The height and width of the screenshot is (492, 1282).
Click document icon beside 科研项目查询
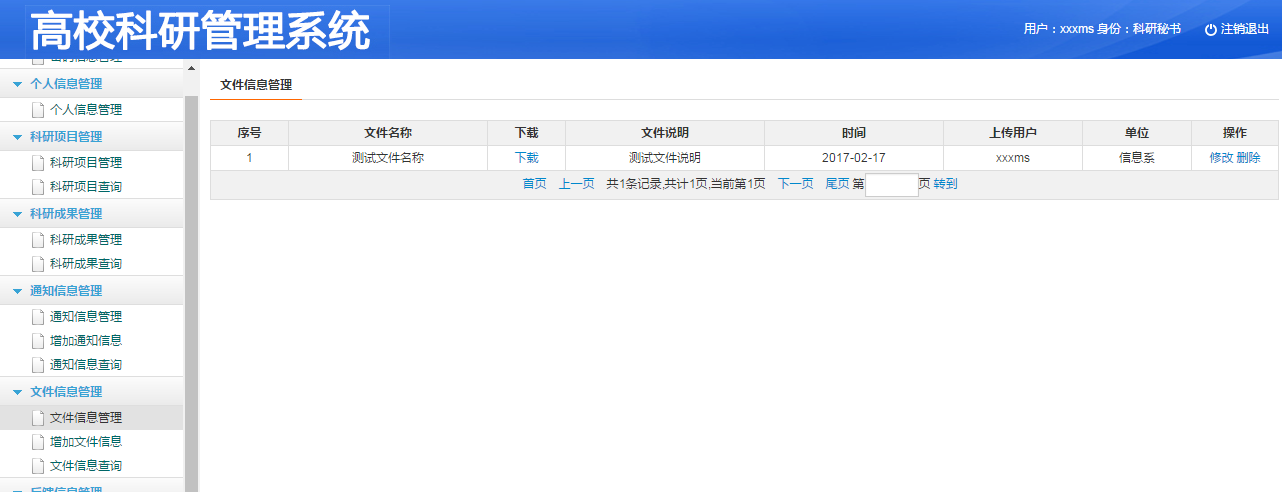point(38,187)
